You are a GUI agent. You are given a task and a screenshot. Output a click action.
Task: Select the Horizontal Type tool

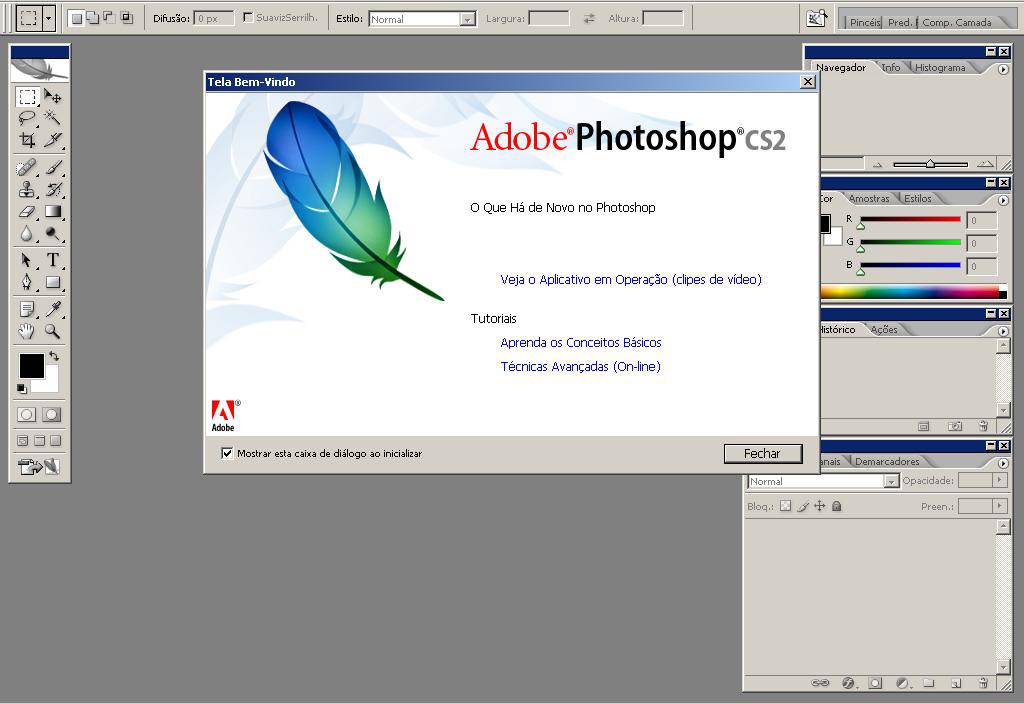point(52,260)
